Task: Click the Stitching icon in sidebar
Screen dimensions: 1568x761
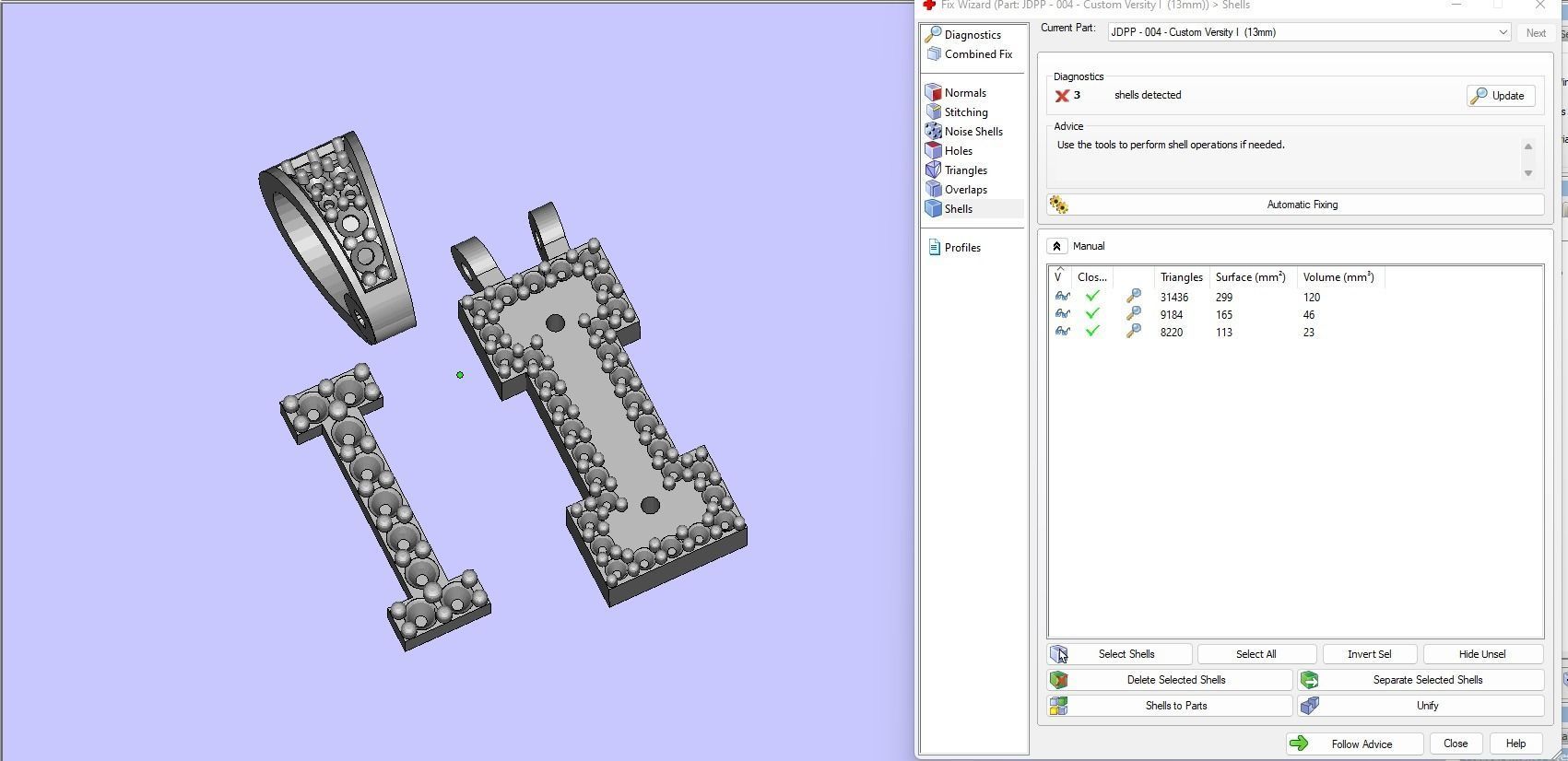Action: 933,112
